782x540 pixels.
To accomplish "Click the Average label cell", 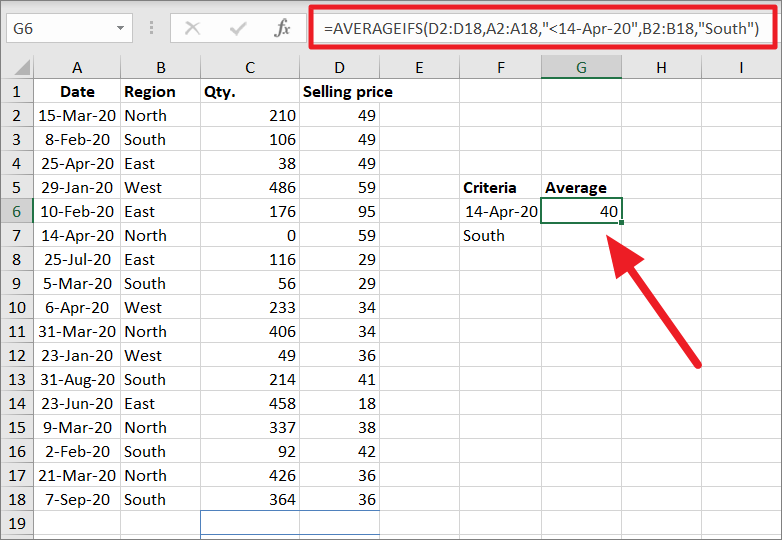I will pos(582,187).
